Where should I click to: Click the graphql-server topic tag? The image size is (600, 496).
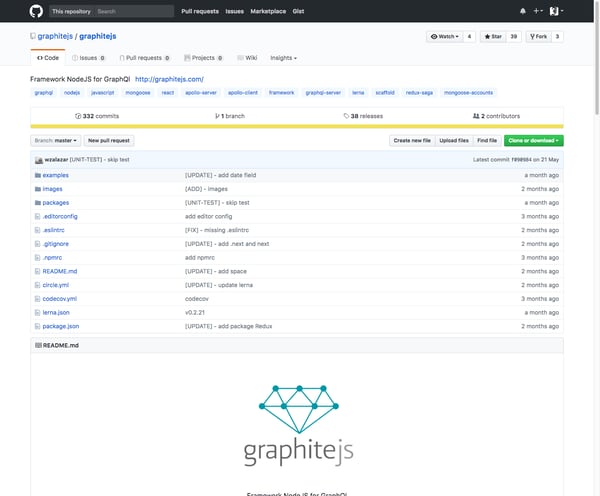pos(323,93)
